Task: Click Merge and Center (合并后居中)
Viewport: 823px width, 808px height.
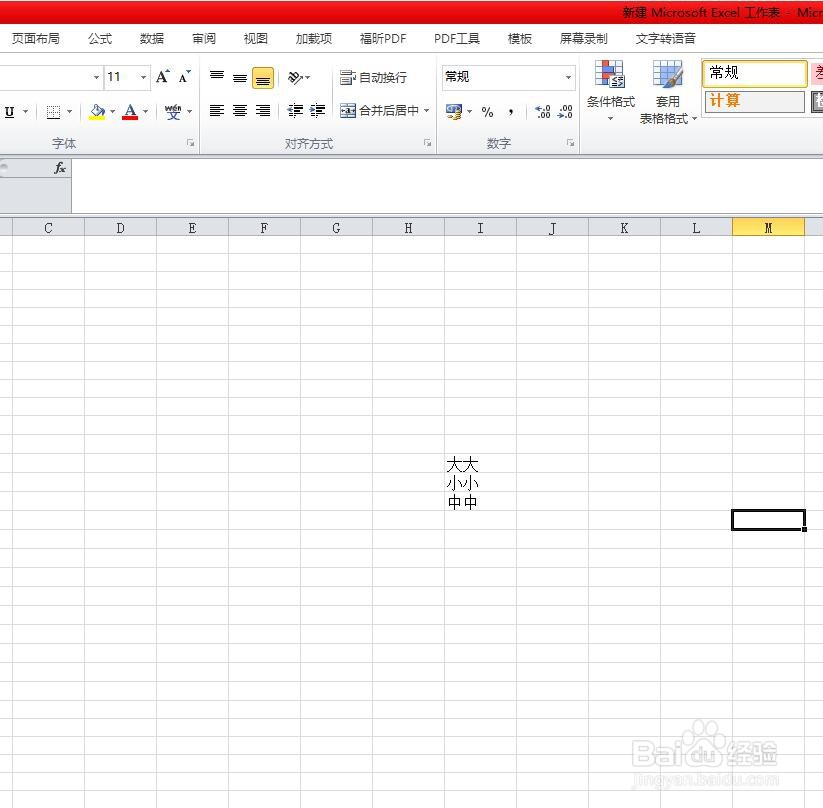Action: [379, 111]
